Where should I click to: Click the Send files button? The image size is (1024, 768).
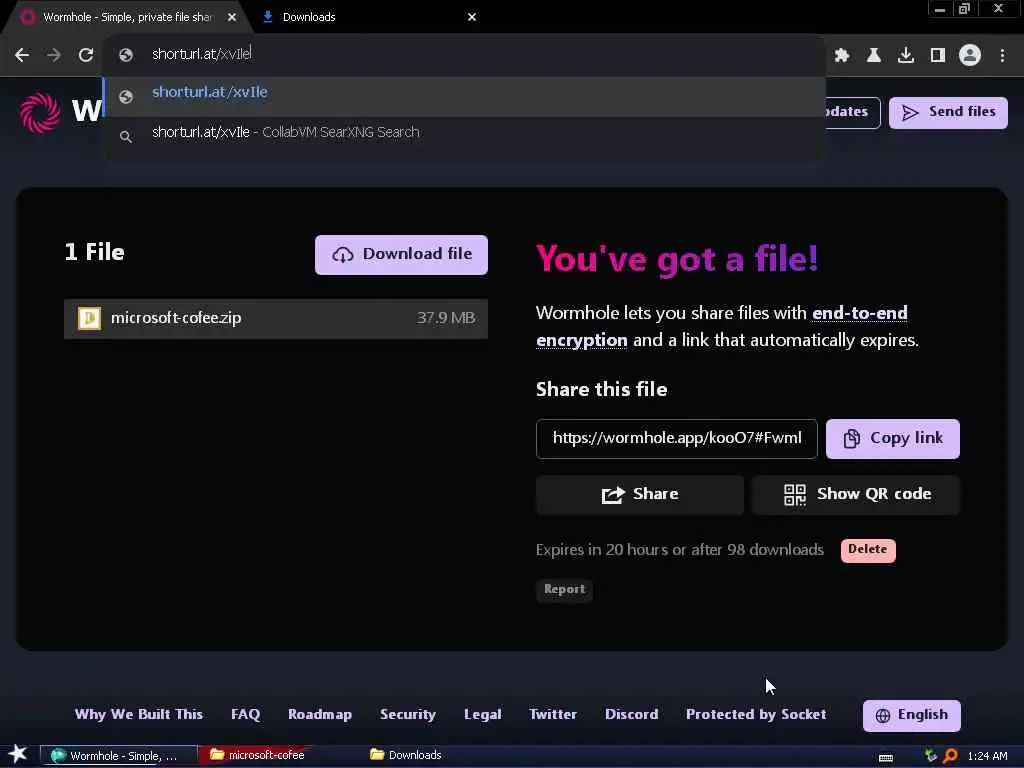948,112
